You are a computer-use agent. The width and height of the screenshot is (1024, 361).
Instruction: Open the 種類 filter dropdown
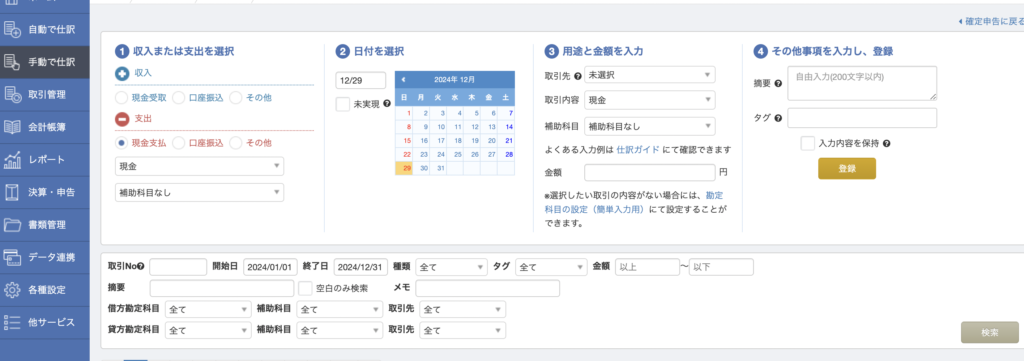pos(451,267)
